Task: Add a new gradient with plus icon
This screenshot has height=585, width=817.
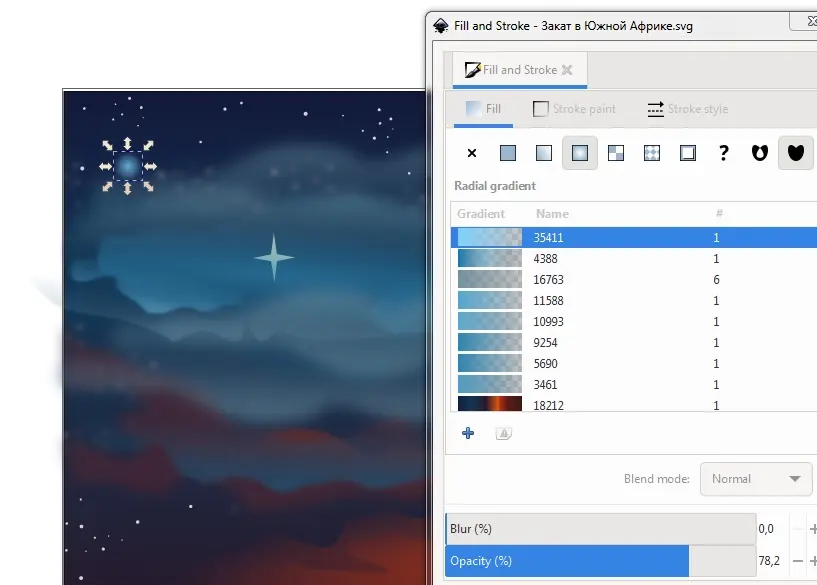Action: point(468,433)
